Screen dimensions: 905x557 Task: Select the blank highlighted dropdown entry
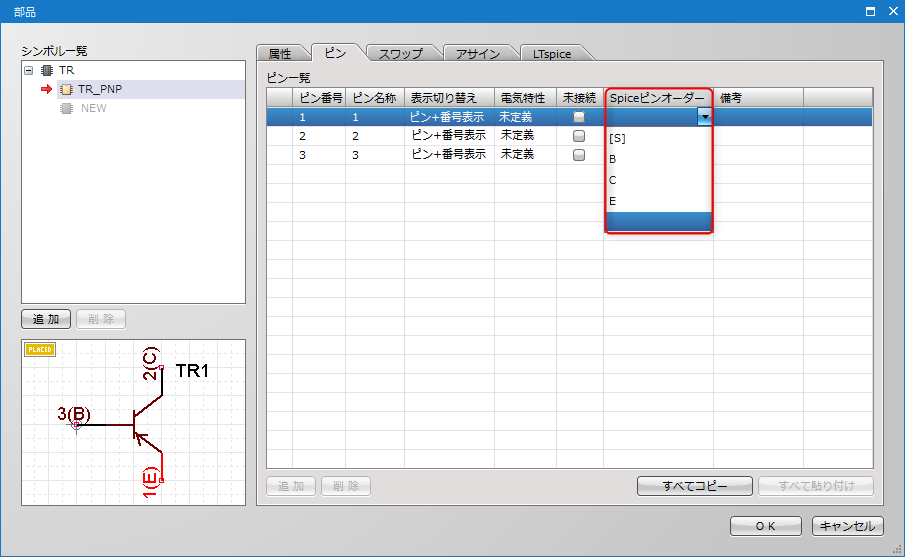coord(659,222)
